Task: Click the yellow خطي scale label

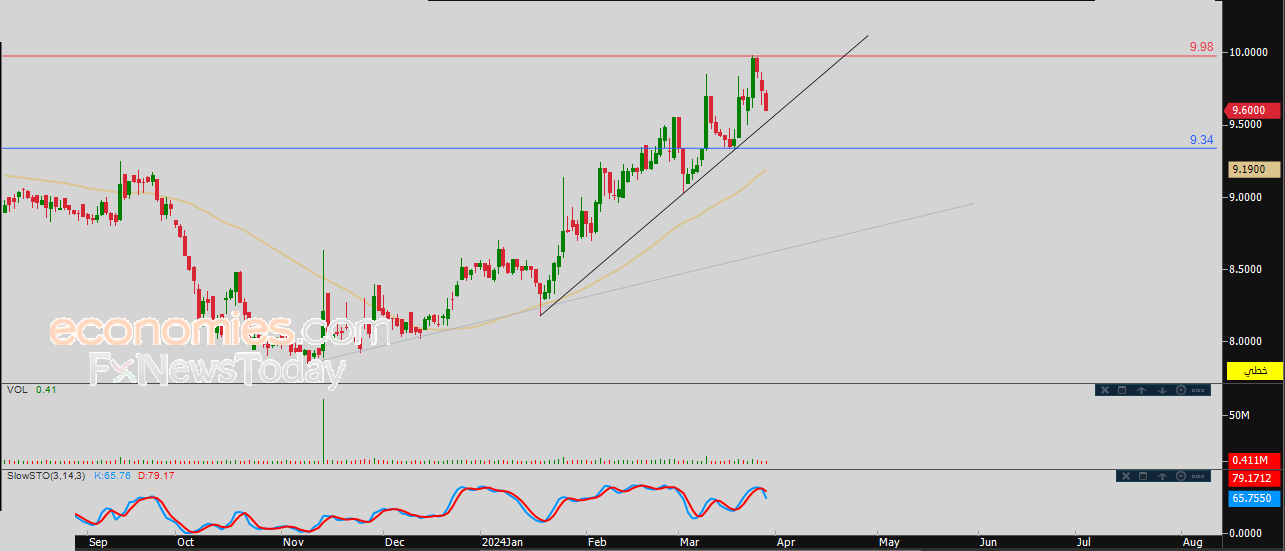Action: point(1254,370)
